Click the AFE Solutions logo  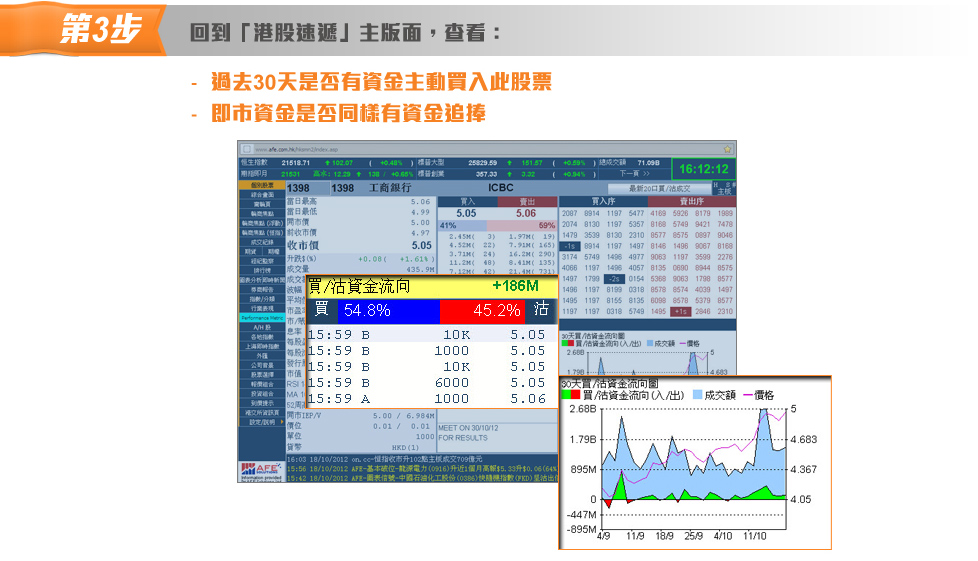pyautogui.click(x=259, y=468)
